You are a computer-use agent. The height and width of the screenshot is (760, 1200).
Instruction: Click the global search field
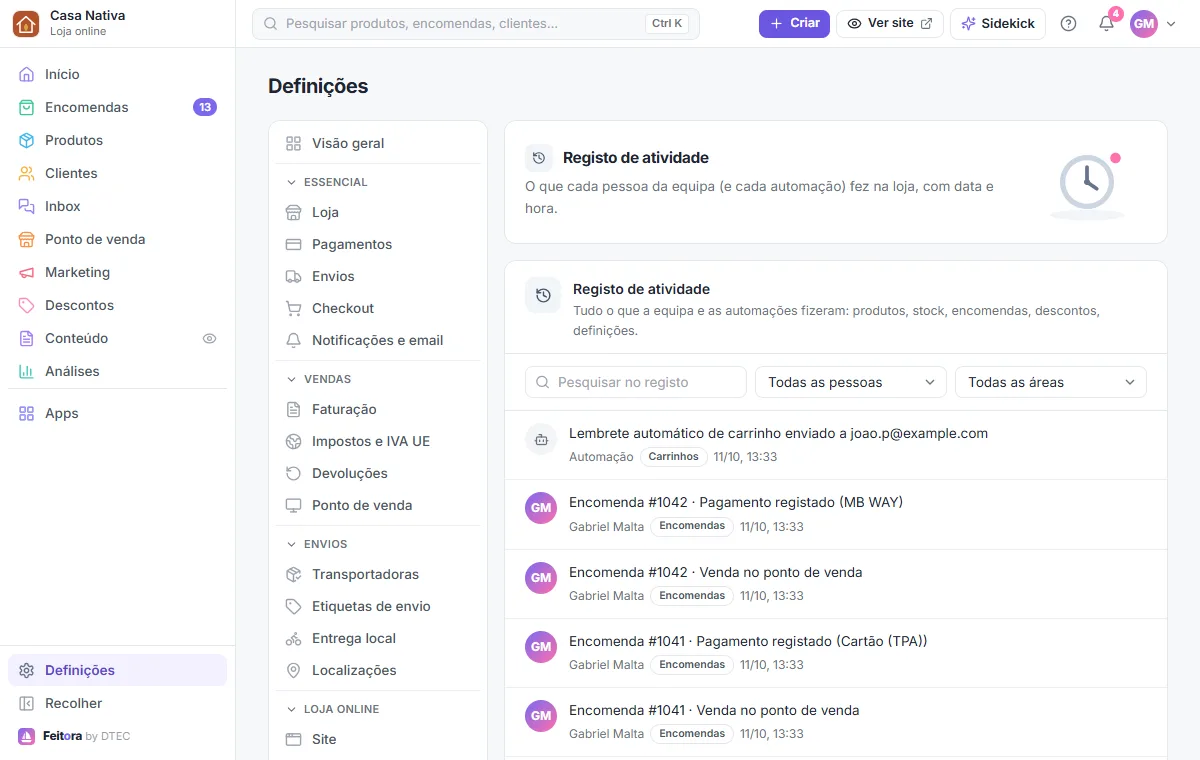click(x=476, y=24)
